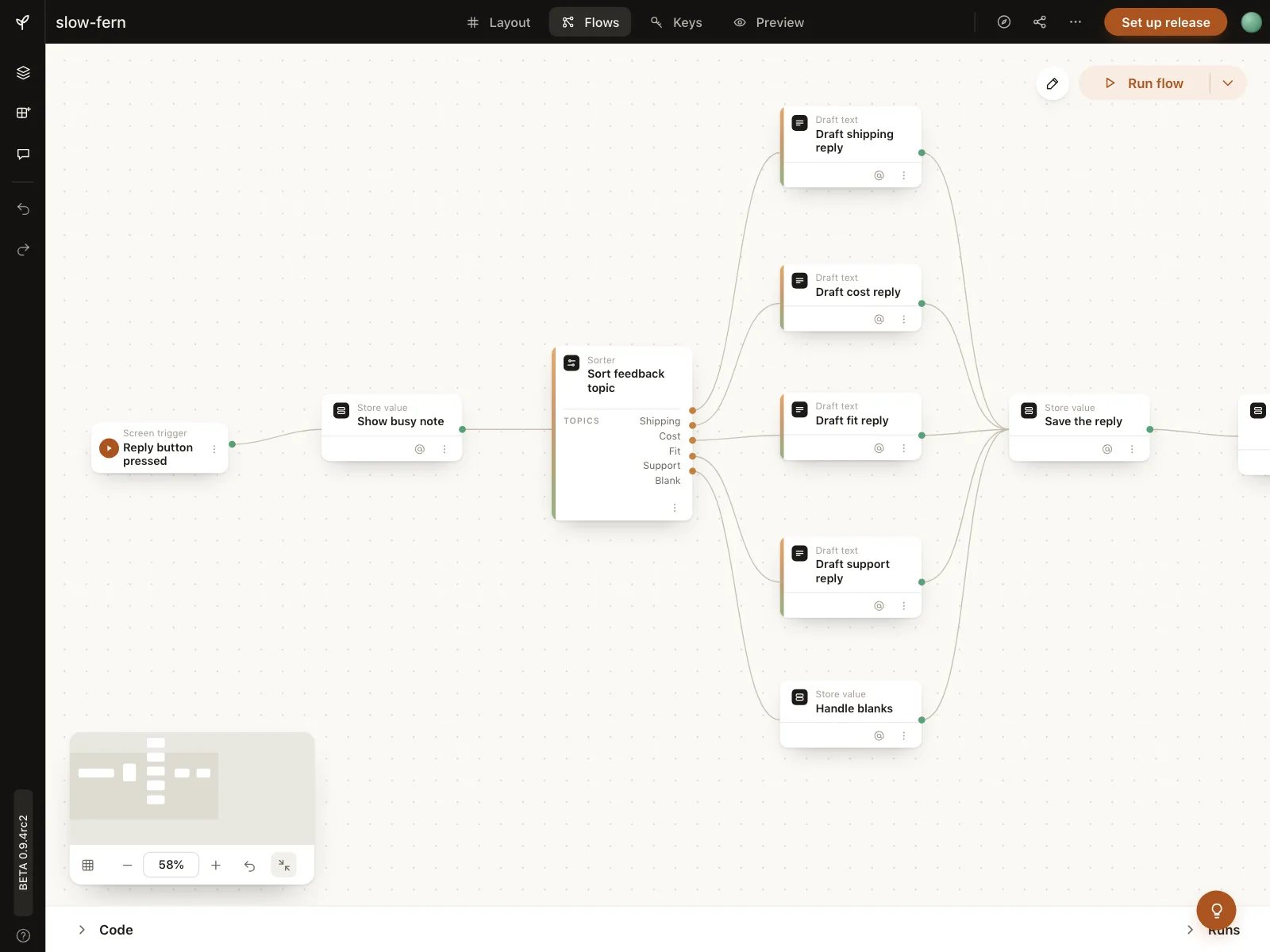Open Handle blanks options menu
The height and width of the screenshot is (952, 1270).
[x=903, y=735]
